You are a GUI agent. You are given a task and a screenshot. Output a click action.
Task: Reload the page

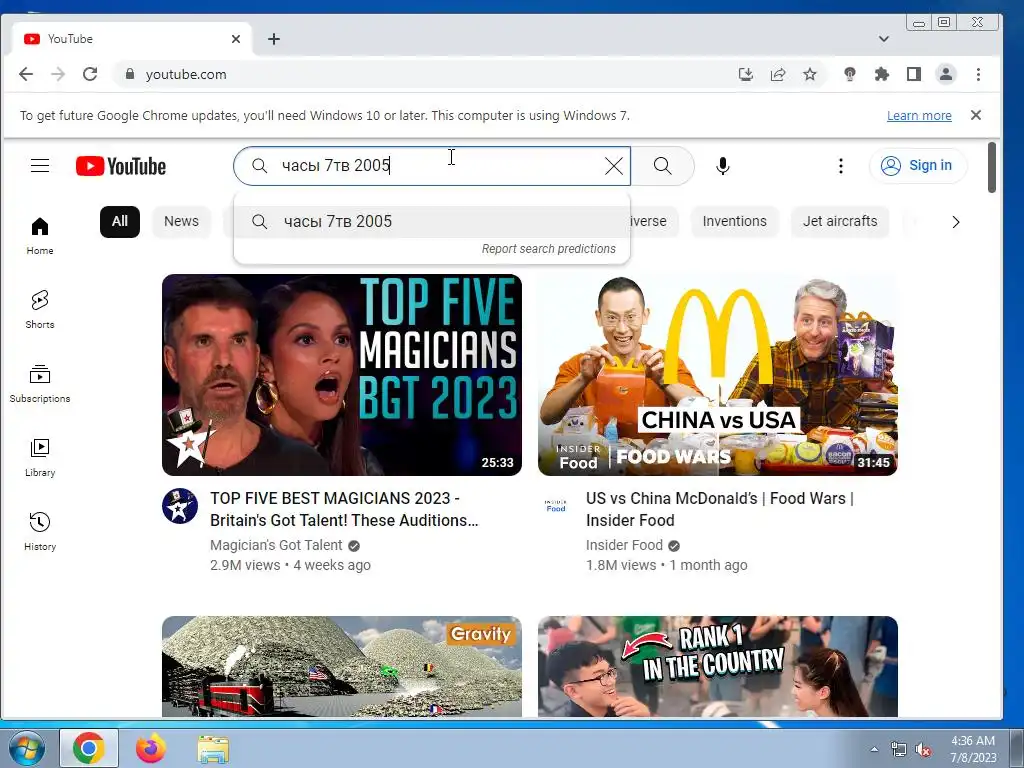tap(90, 74)
